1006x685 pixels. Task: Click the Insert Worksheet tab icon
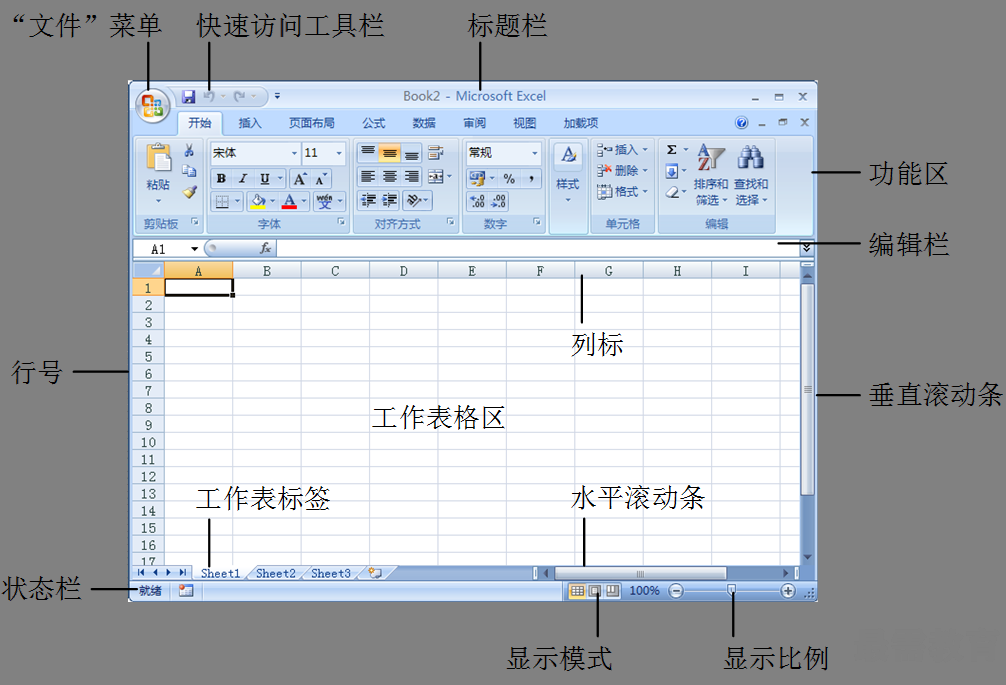point(375,573)
